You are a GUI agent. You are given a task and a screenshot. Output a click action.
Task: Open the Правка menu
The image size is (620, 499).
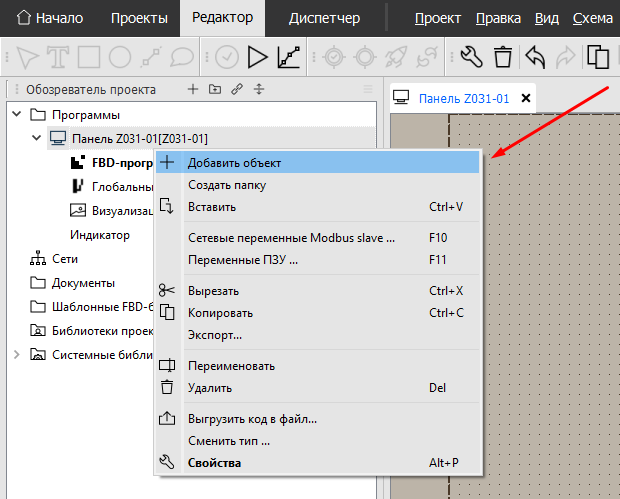498,18
